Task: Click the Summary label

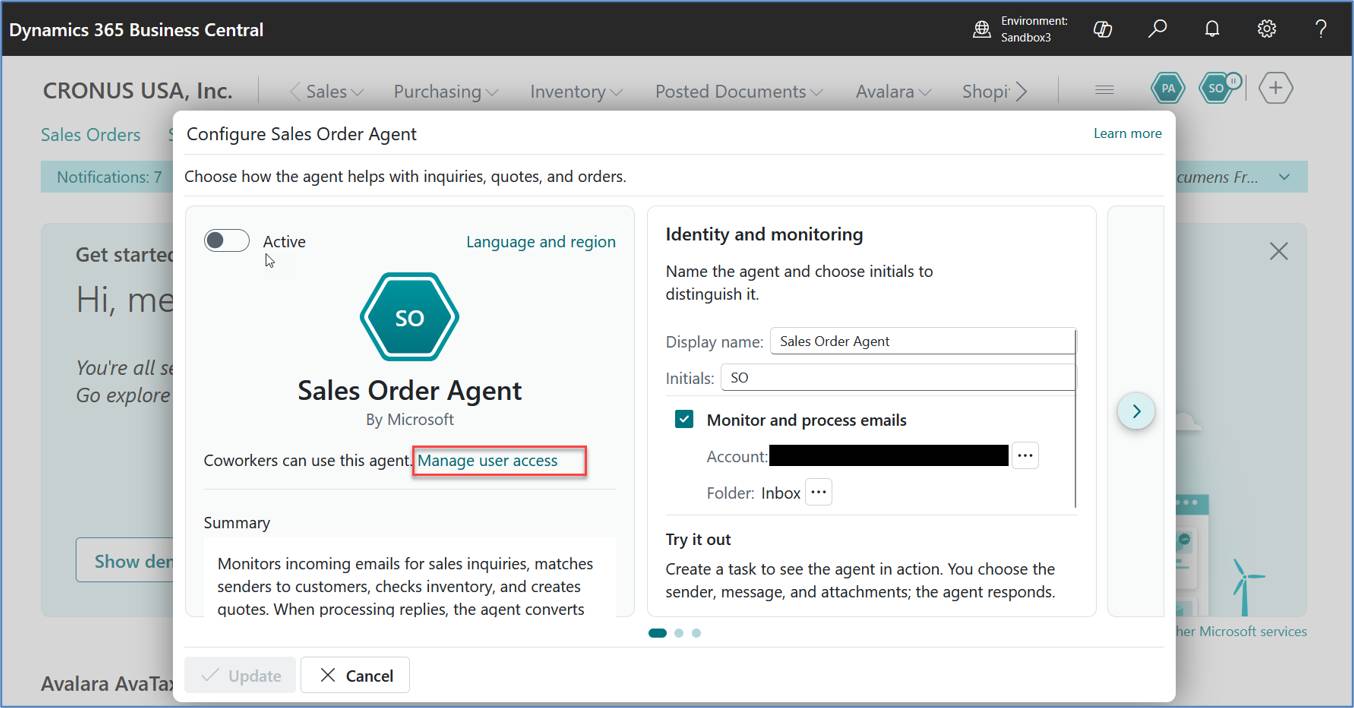Action: coord(237,522)
